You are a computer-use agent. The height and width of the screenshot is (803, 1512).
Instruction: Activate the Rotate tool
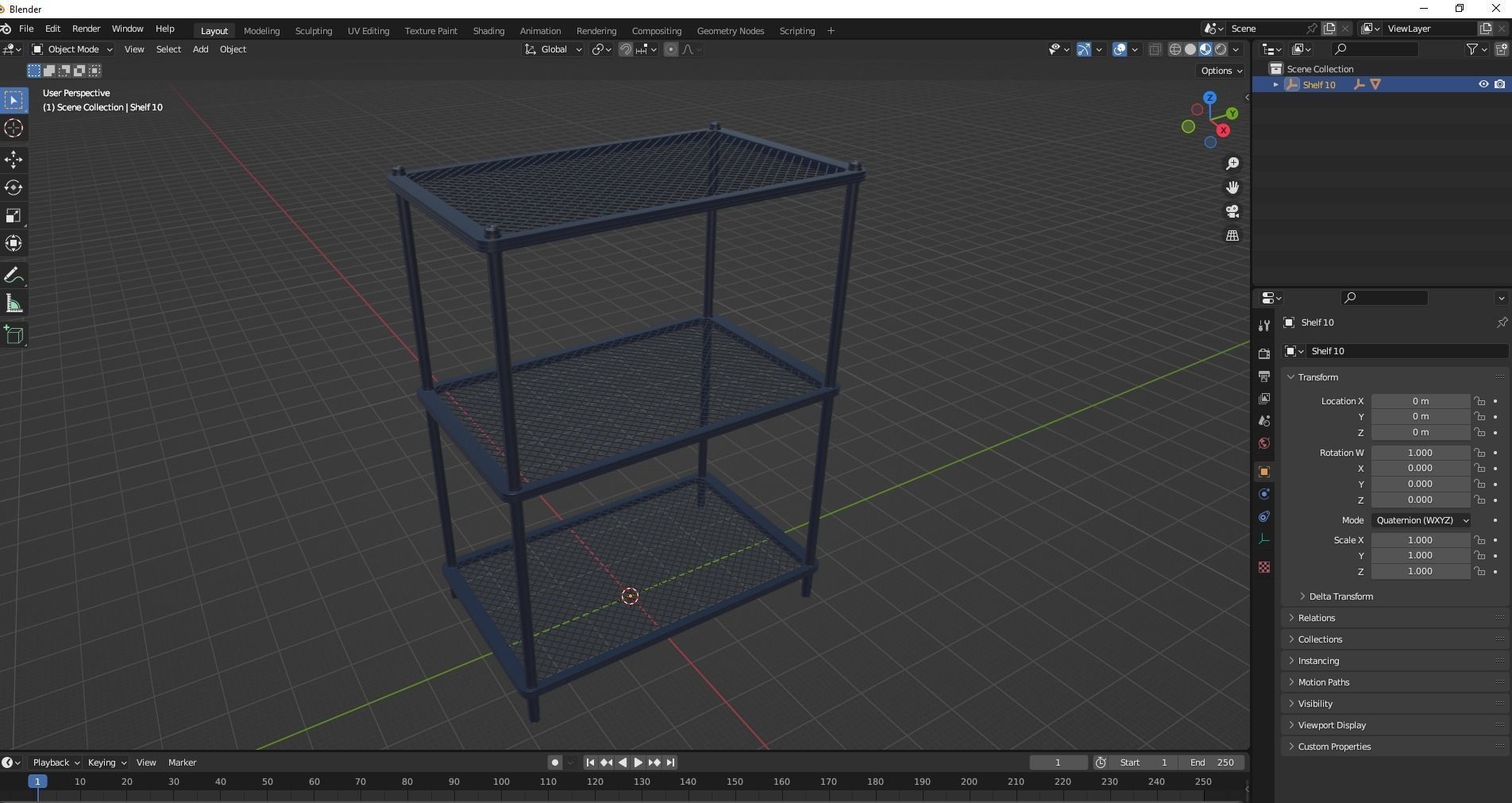pyautogui.click(x=13, y=187)
